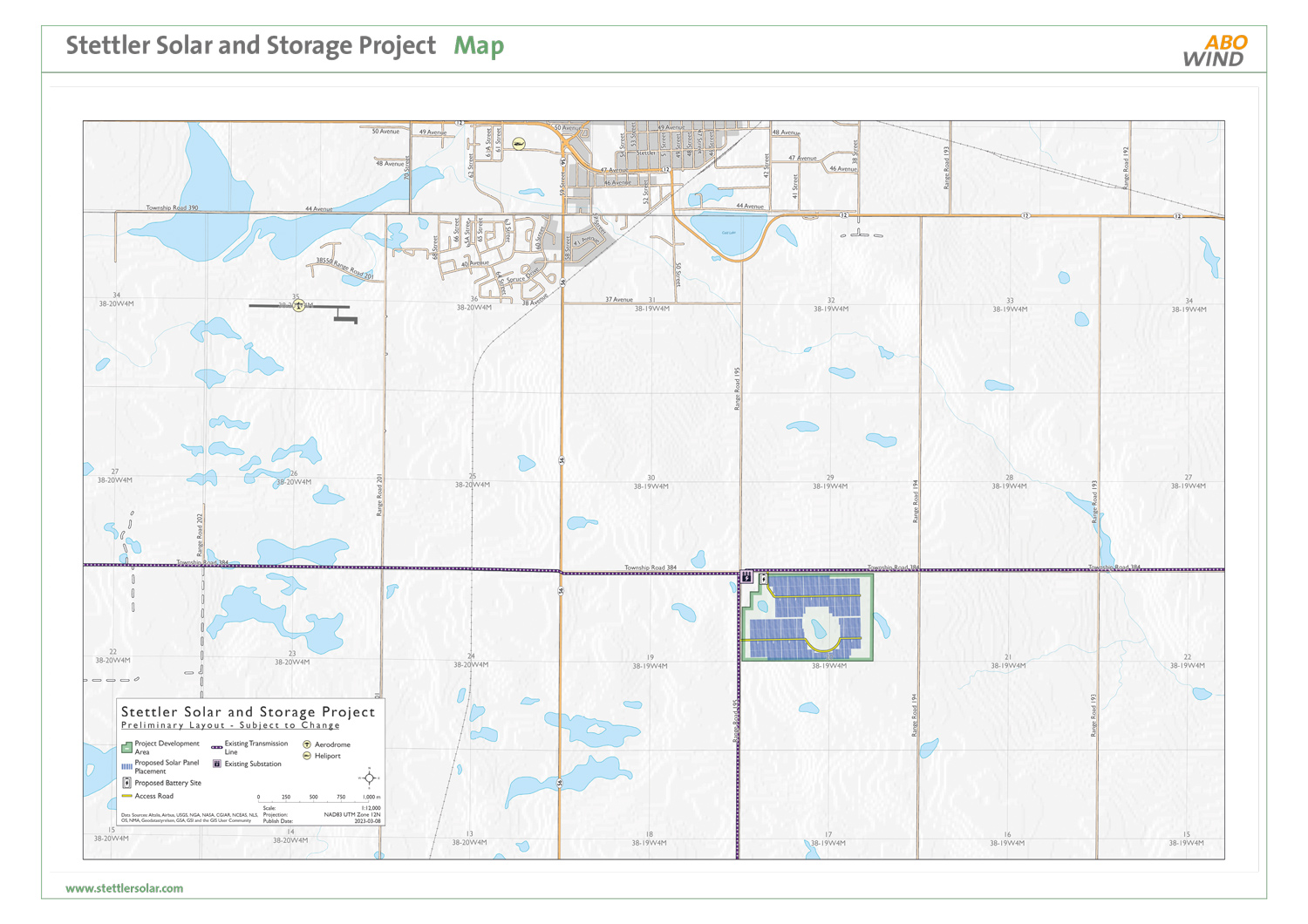Screen dimensions: 1308x924
Task: Click the Spruce Drive street label
Action: (x=523, y=276)
